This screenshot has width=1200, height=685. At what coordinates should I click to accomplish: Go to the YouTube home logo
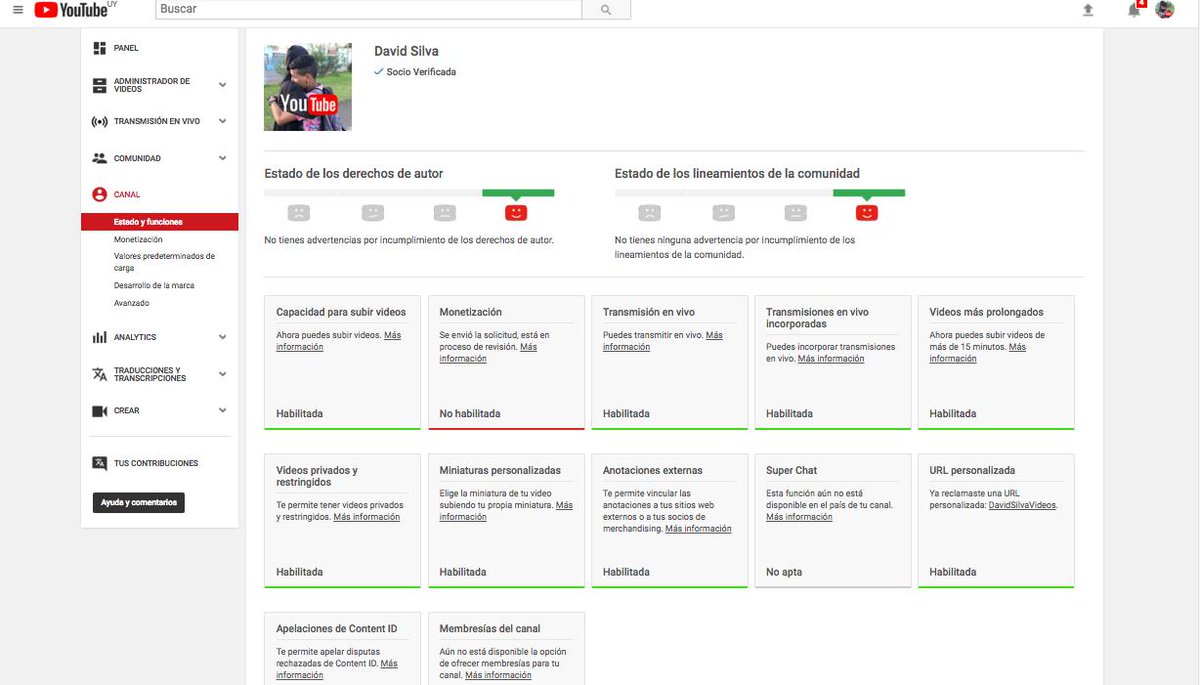coord(71,10)
